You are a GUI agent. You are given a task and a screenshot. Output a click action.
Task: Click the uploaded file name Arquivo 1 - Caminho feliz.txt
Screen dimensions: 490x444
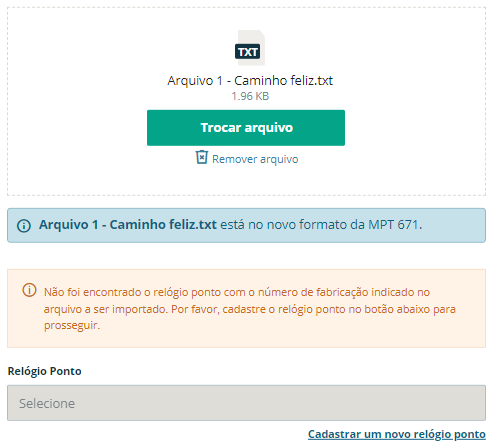point(250,80)
